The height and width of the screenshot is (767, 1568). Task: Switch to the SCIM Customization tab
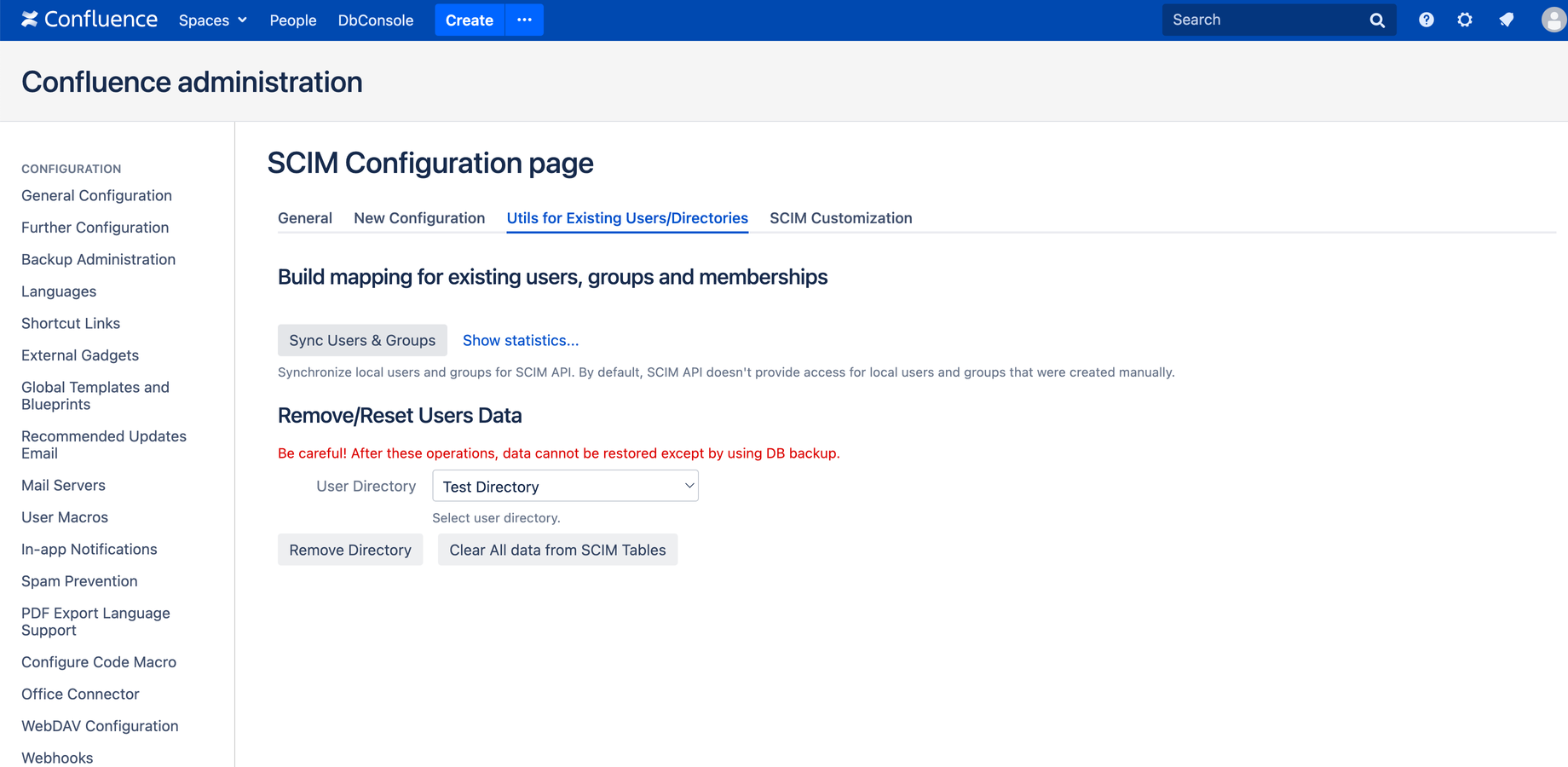click(841, 218)
